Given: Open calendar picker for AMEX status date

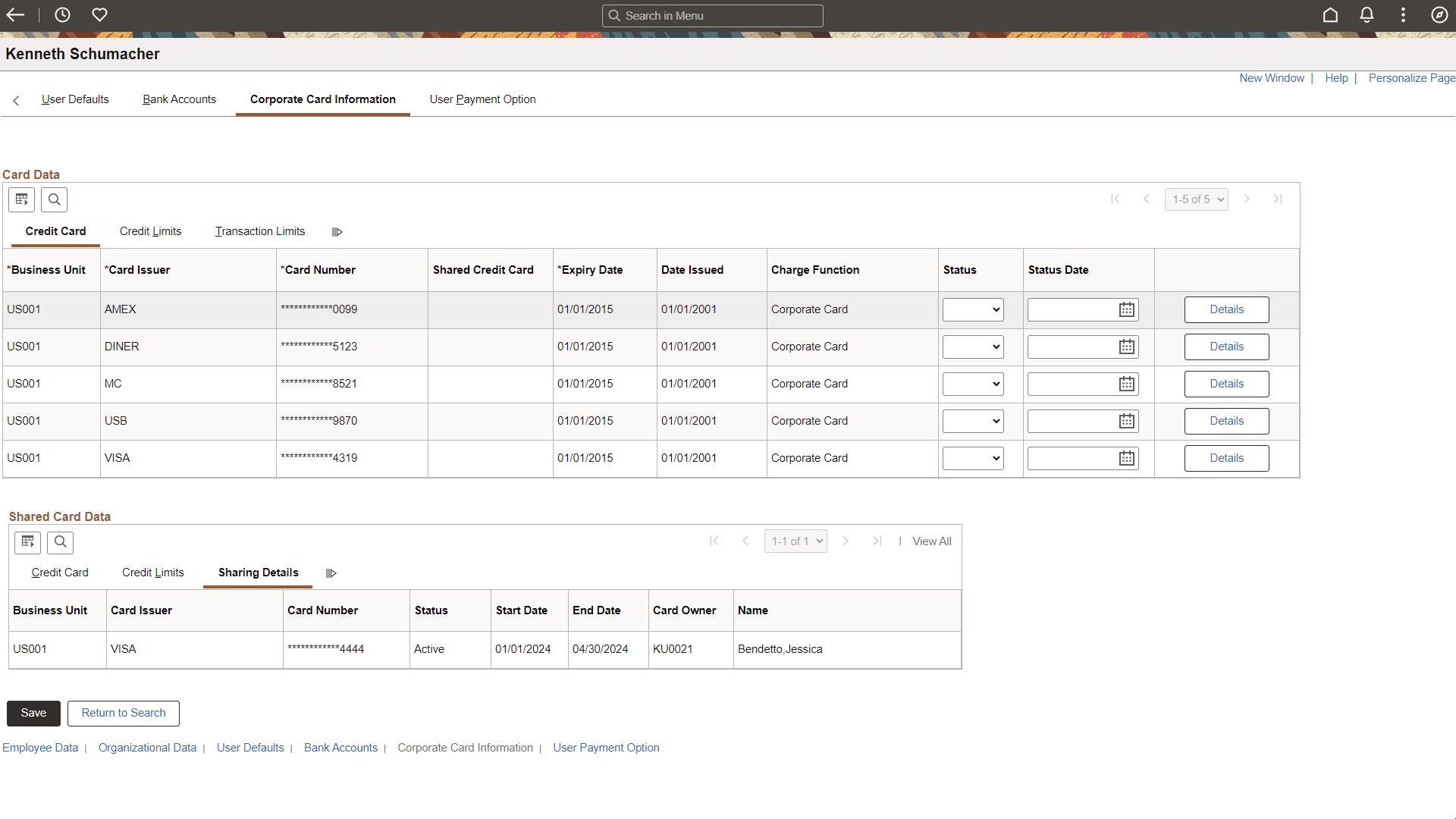Looking at the screenshot, I should (1127, 309).
